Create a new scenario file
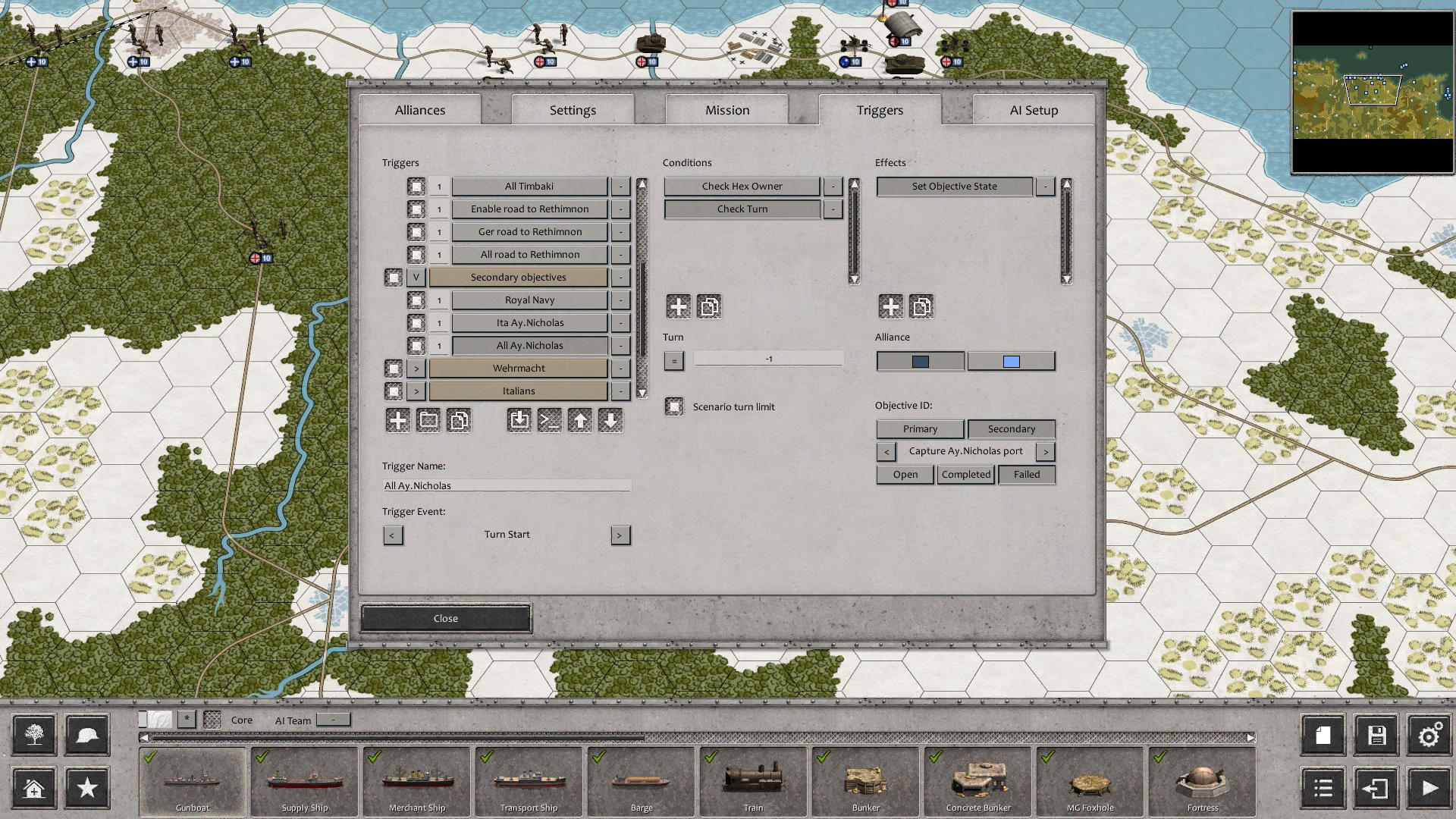The height and width of the screenshot is (819, 1456). point(1323,735)
